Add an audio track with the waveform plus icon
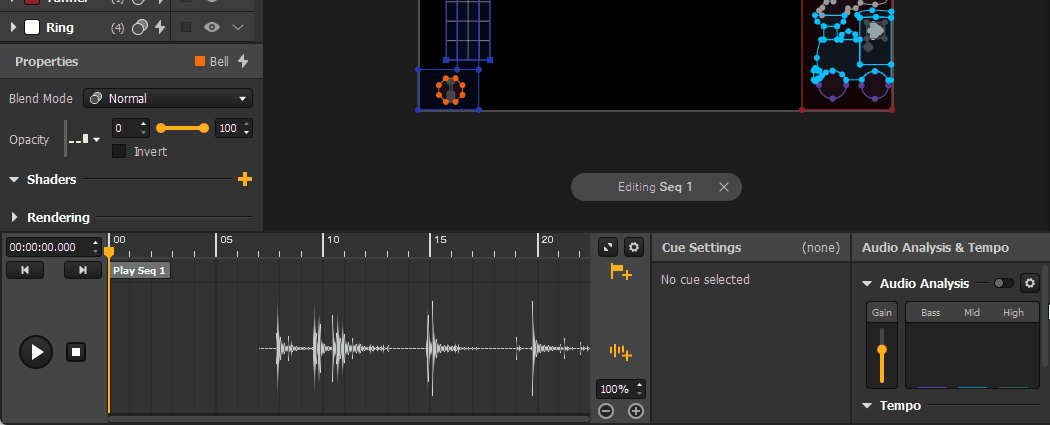 (x=621, y=352)
